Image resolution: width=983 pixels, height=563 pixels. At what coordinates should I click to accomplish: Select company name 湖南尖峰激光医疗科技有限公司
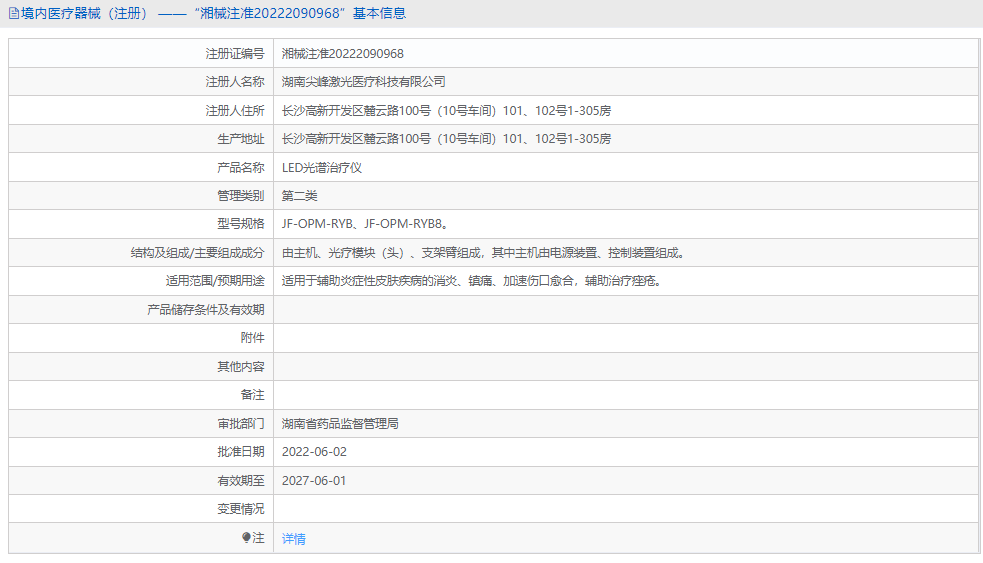[x=364, y=82]
